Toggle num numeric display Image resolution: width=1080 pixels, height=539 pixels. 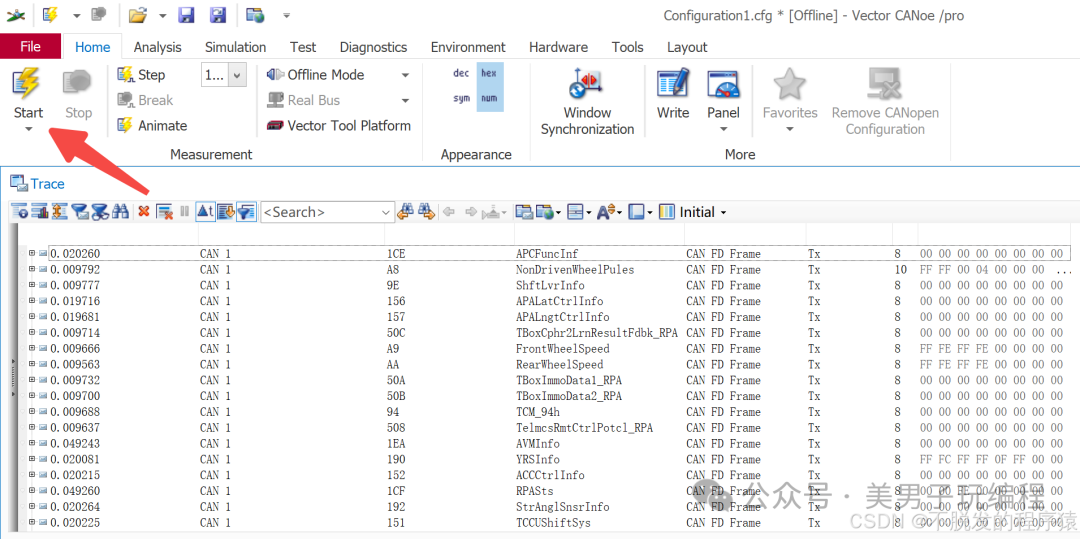[x=489, y=98]
